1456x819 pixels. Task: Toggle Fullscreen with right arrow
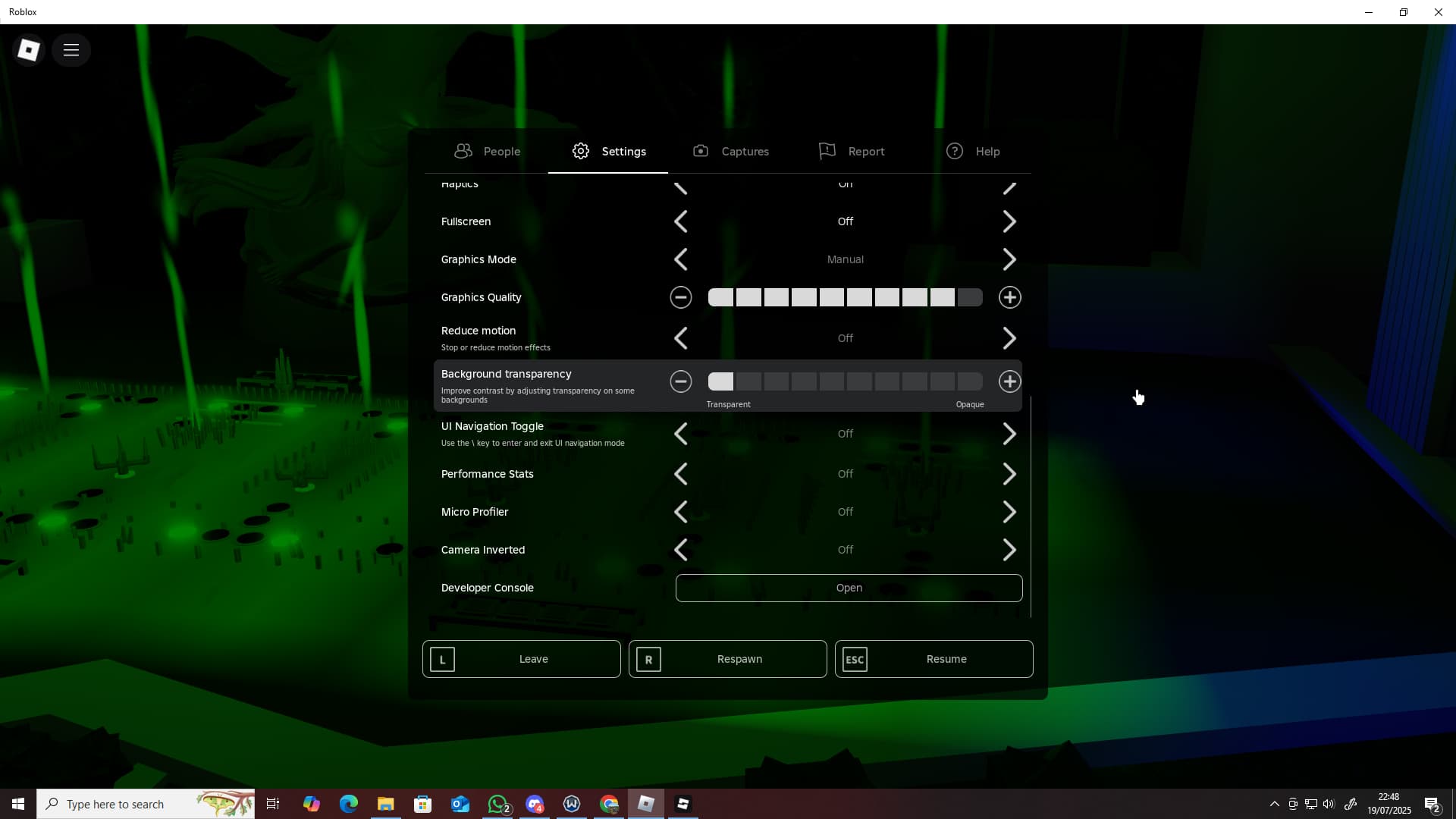[1009, 221]
